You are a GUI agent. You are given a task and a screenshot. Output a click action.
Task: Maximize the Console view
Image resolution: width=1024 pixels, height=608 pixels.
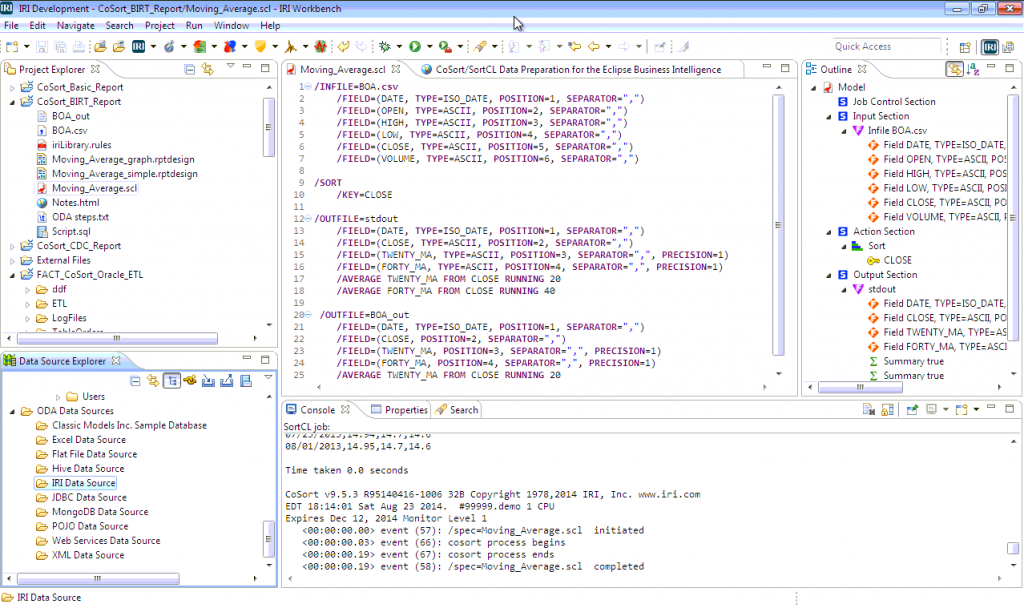pyautogui.click(x=1009, y=406)
